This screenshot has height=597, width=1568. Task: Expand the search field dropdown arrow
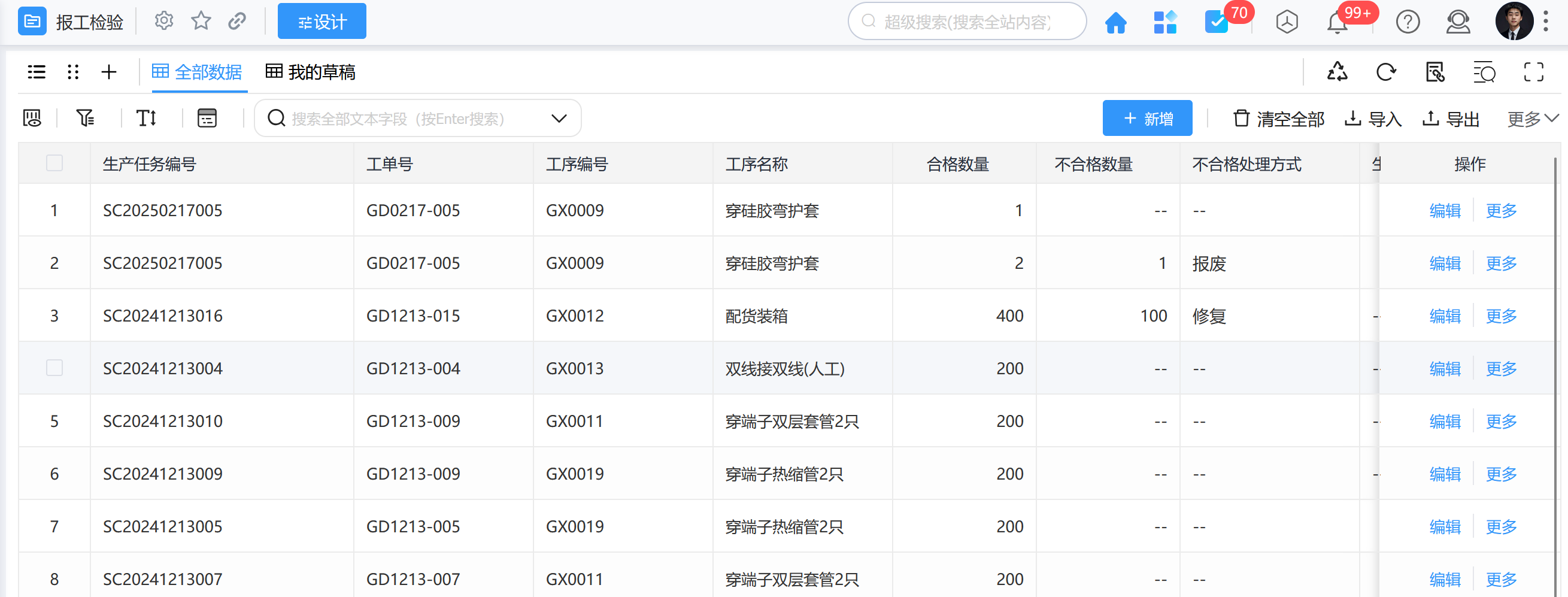coord(559,118)
